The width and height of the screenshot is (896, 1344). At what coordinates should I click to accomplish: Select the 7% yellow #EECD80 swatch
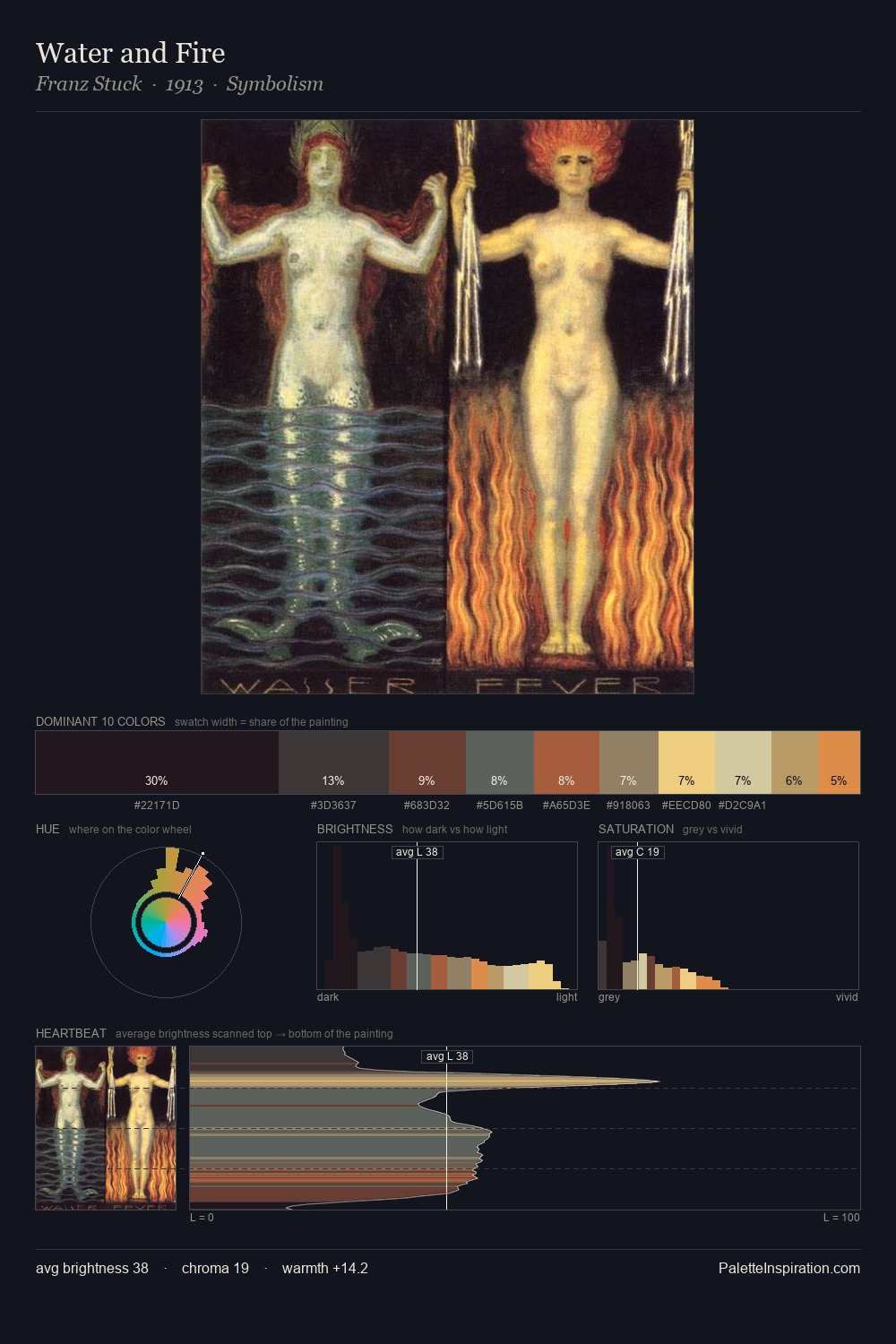(686, 762)
